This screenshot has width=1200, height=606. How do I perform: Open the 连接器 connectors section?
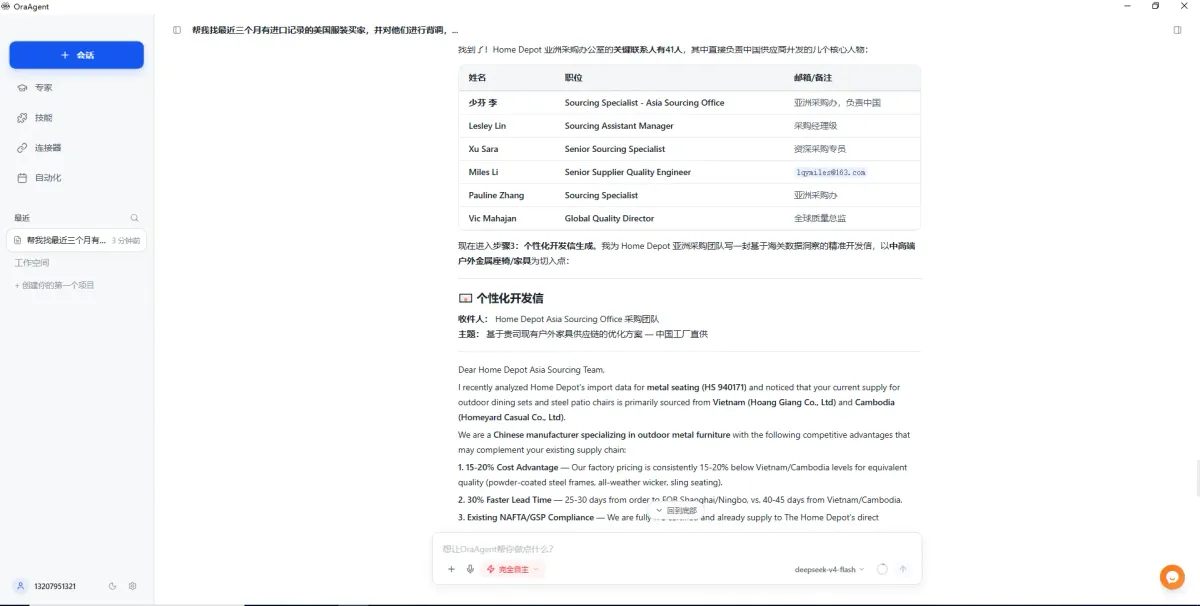[40, 148]
